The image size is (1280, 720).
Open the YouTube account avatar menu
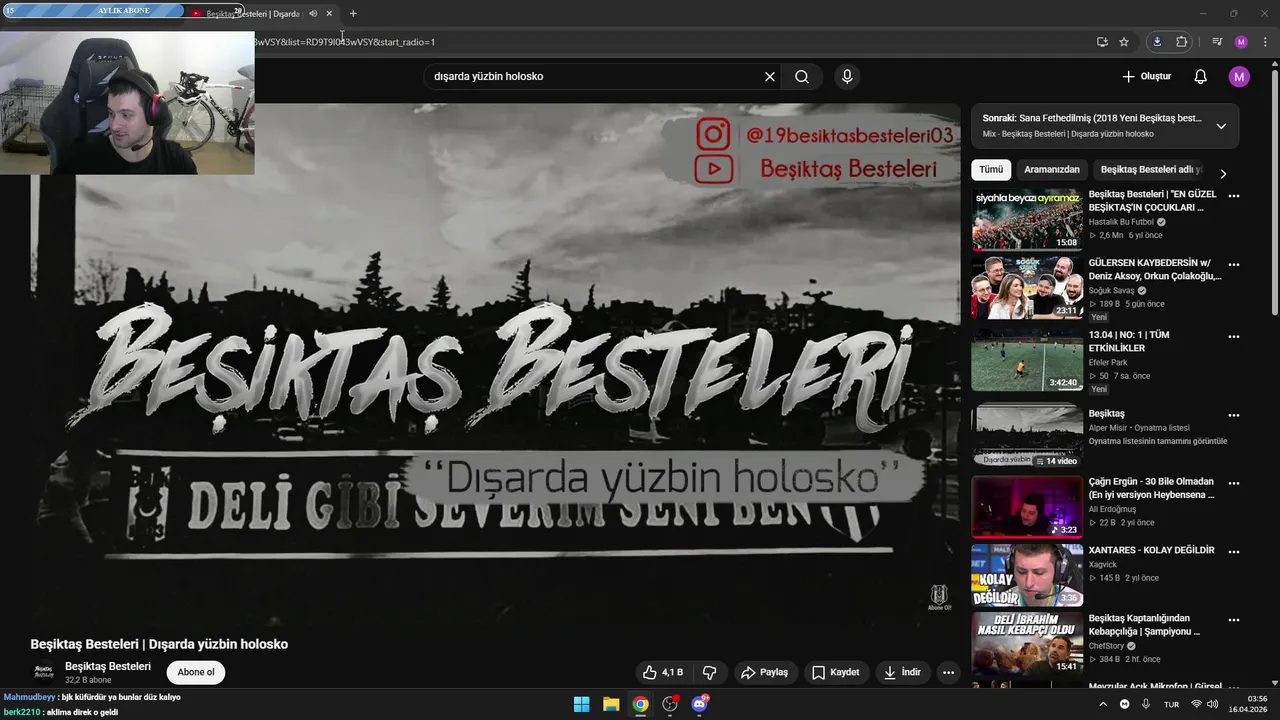click(1239, 76)
